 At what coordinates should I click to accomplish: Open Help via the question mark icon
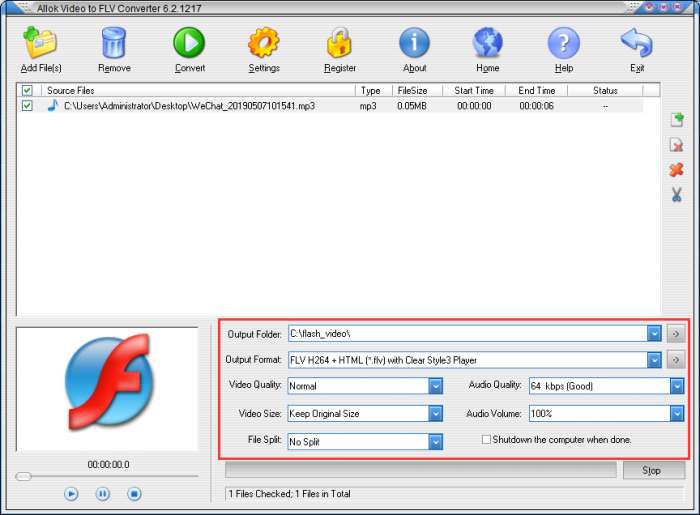564,42
